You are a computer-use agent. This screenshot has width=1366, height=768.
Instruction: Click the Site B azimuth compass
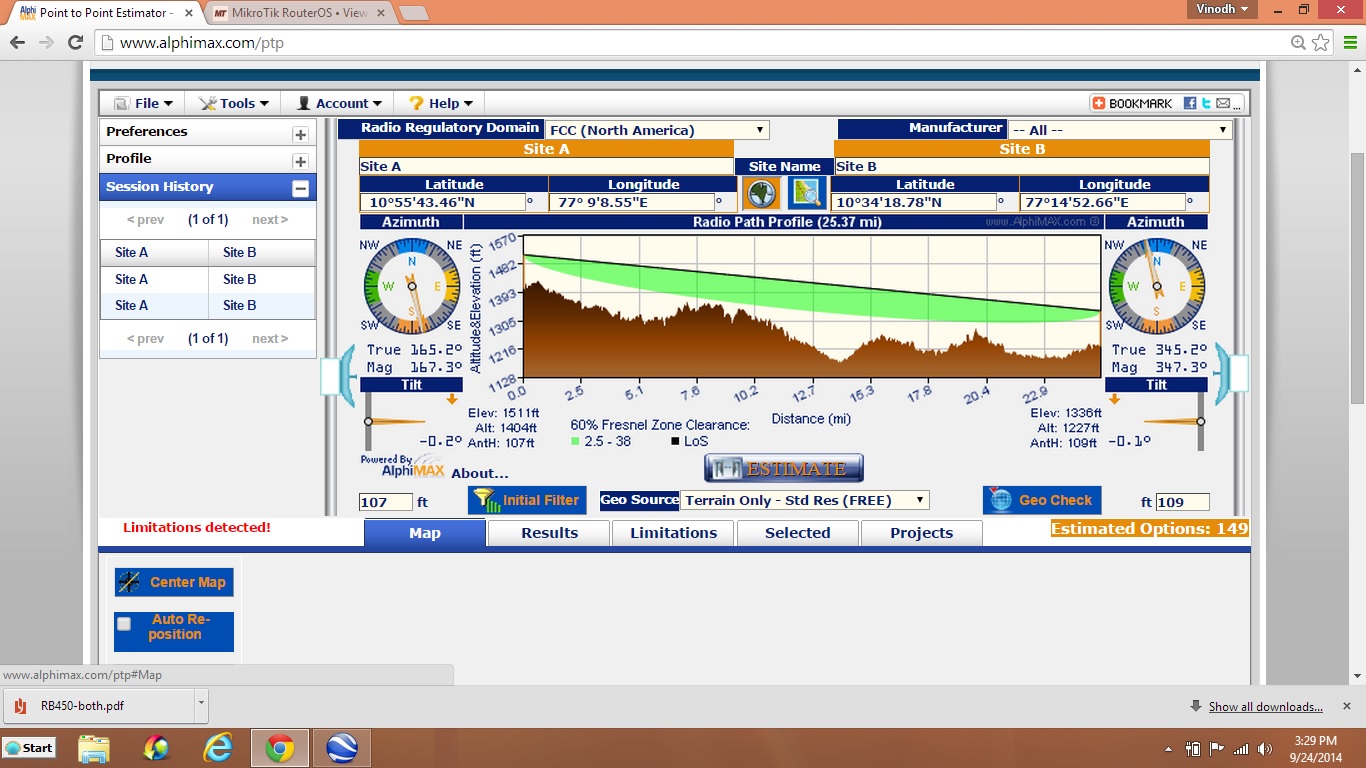pos(1156,286)
